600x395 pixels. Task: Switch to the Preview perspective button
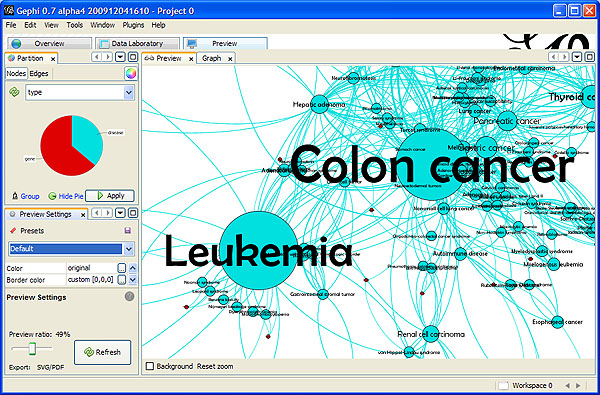pyautogui.click(x=225, y=44)
